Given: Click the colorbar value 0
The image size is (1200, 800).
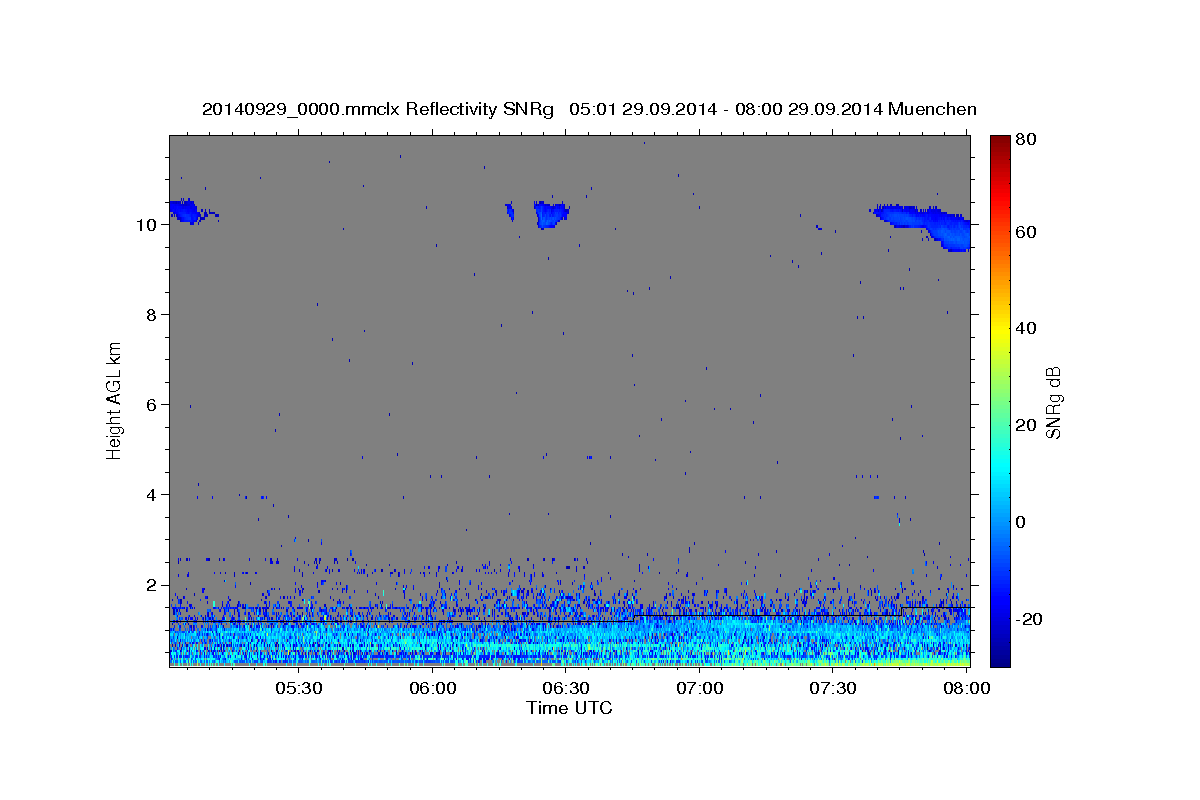Looking at the screenshot, I should click(x=1022, y=522).
